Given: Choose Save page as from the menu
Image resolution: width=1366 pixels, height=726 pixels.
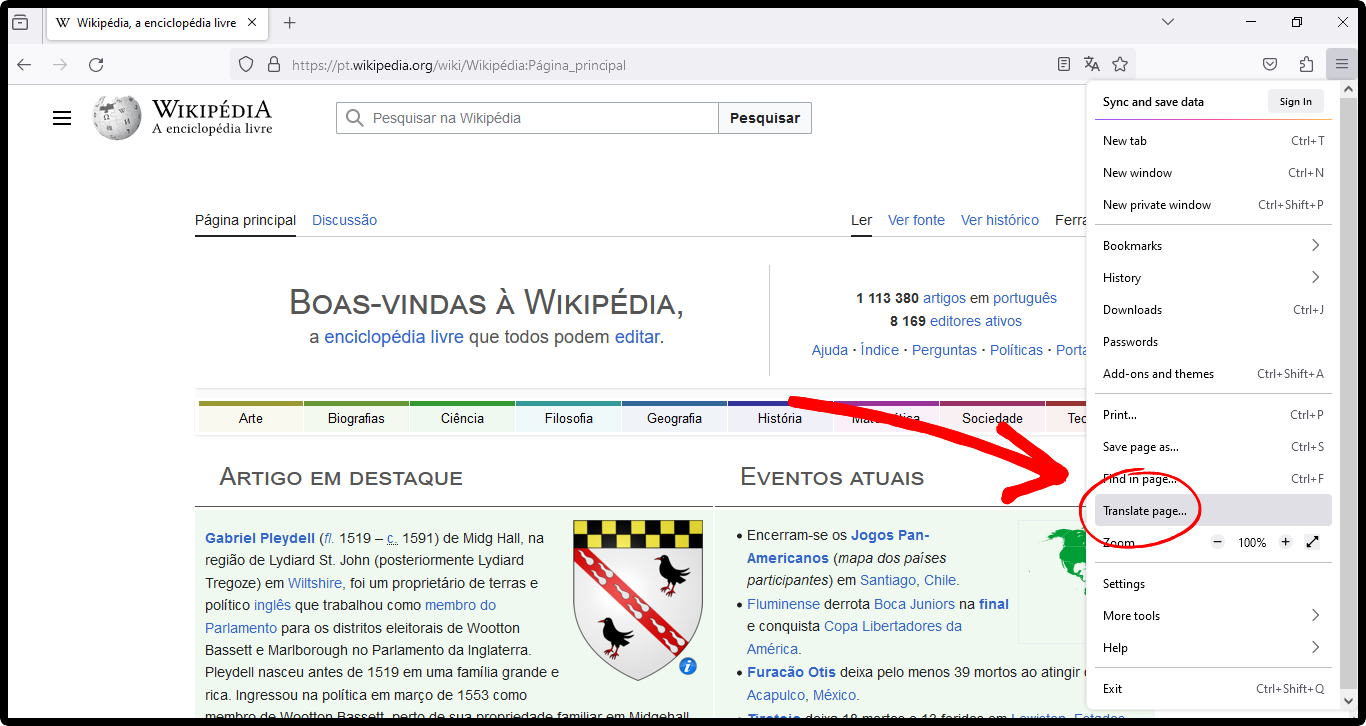Looking at the screenshot, I should coord(1213,447).
